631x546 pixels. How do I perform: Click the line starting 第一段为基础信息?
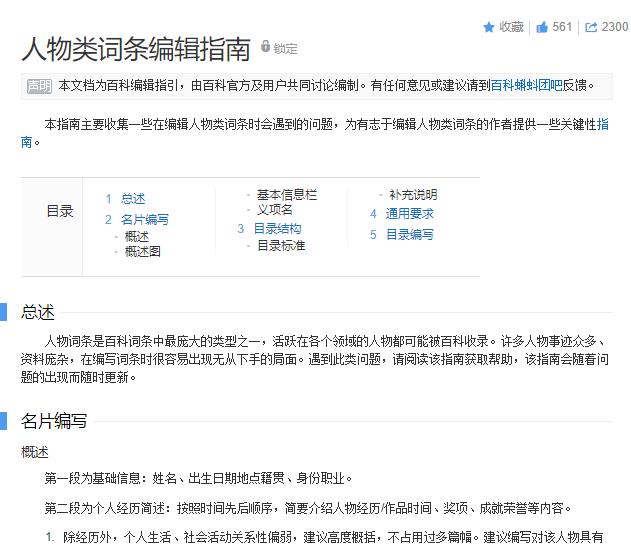[x=198, y=478]
